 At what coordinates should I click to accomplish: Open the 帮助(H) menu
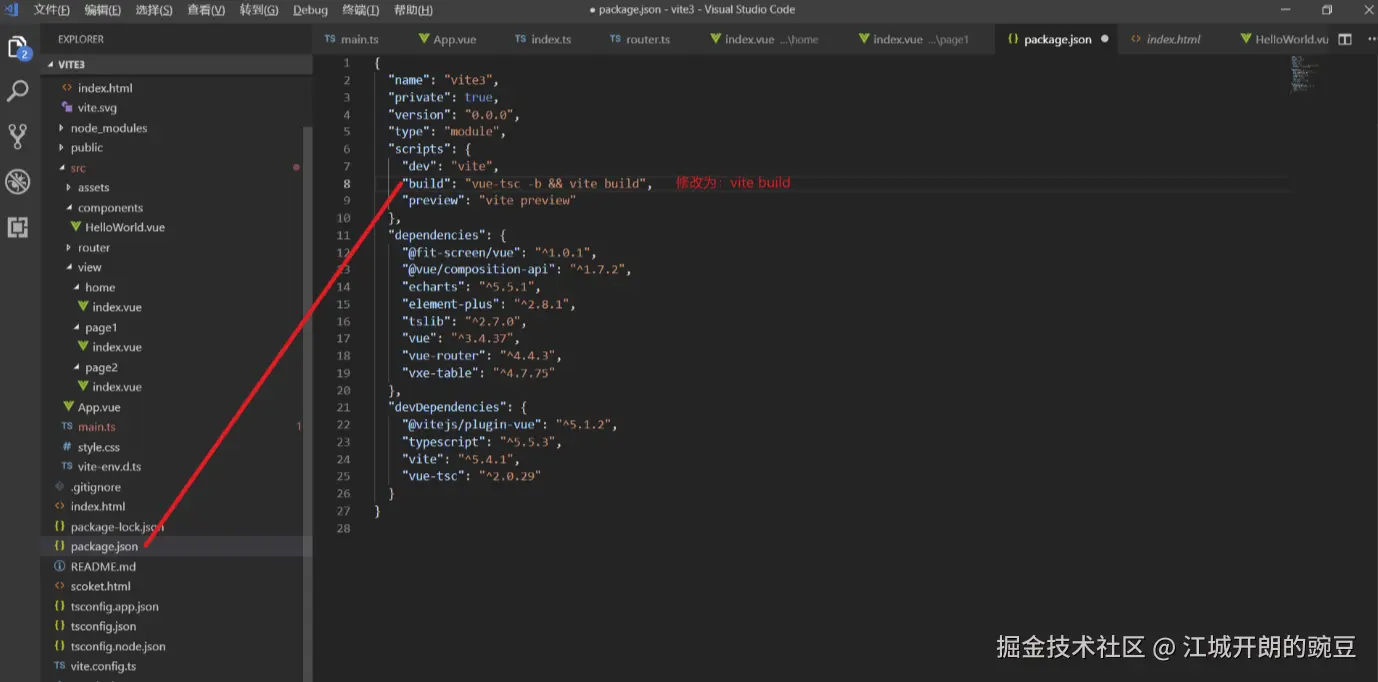pyautogui.click(x=414, y=10)
